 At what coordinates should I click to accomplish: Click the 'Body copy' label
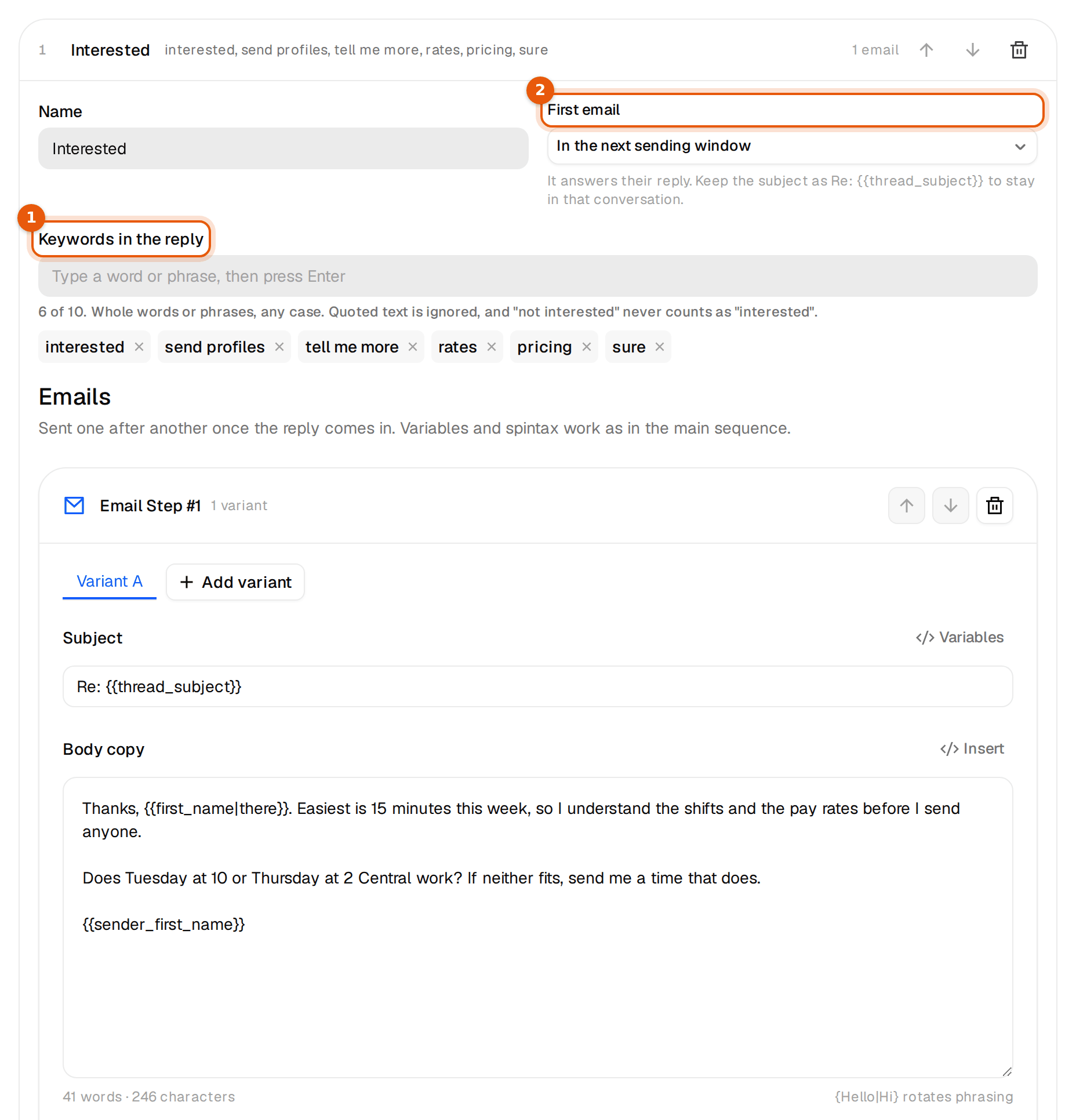tap(103, 749)
